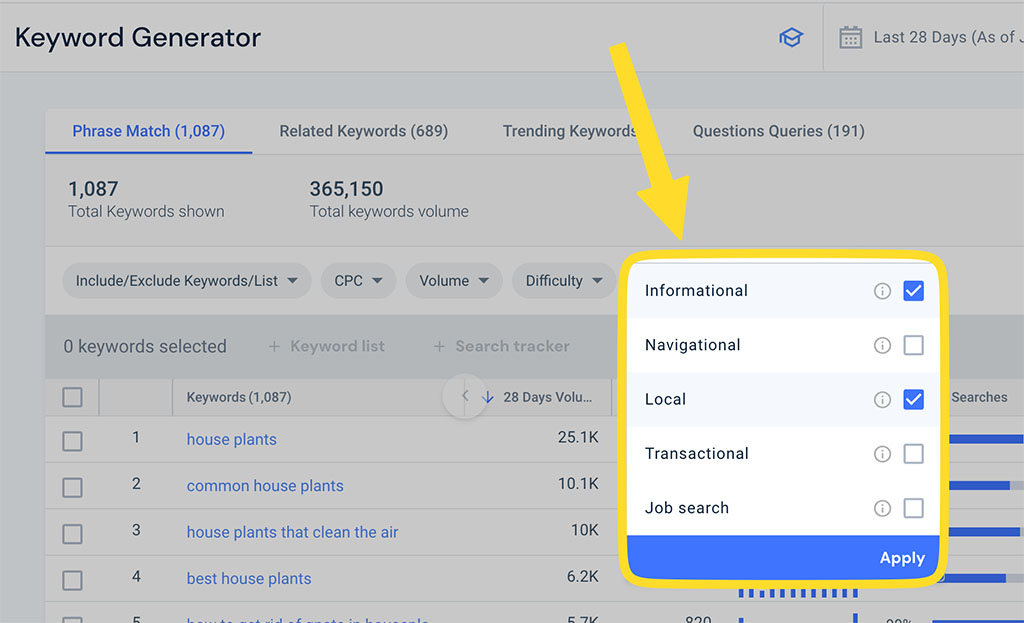Click the Informational option label
The height and width of the screenshot is (623, 1024).
click(x=696, y=291)
